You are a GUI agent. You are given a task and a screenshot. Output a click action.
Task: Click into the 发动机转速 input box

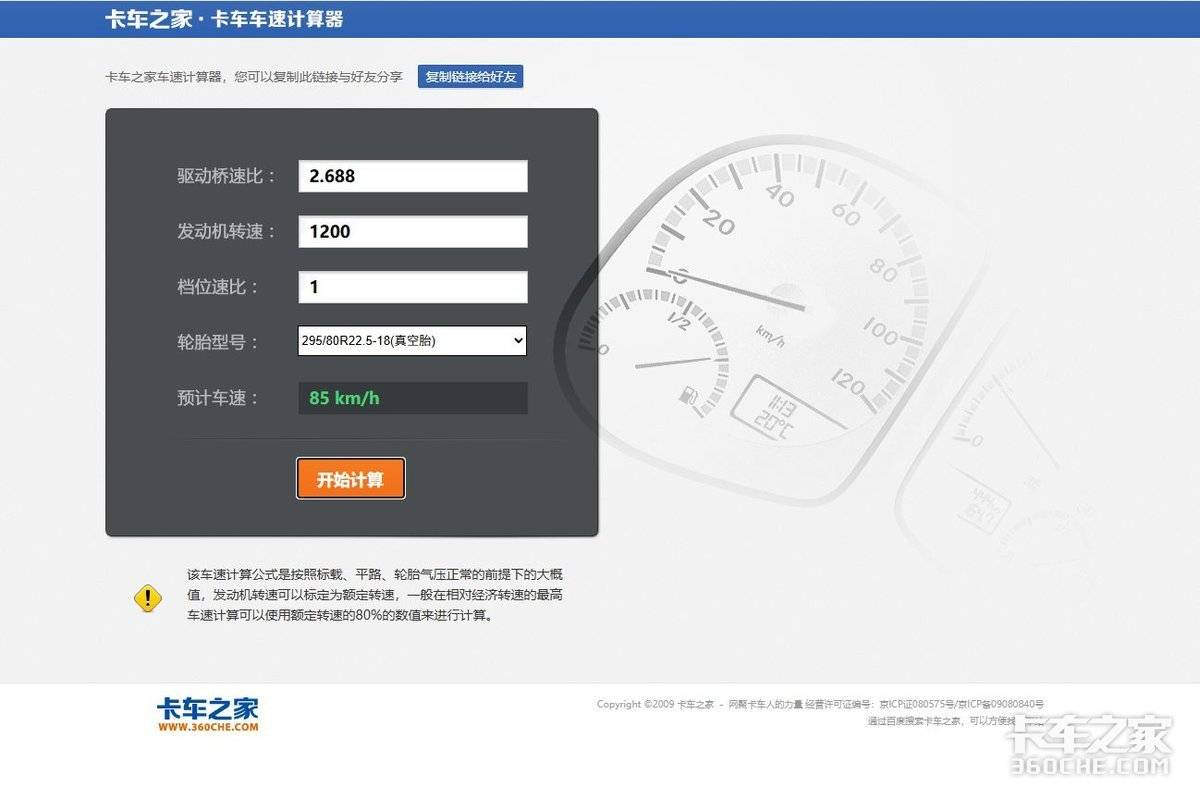(x=412, y=232)
